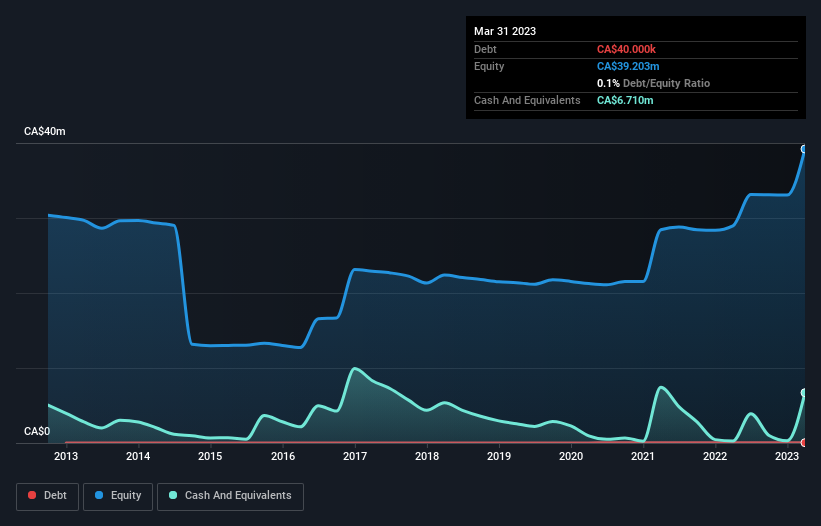The image size is (821, 526).
Task: Select the 2016 x-axis label
Action: pyautogui.click(x=283, y=456)
